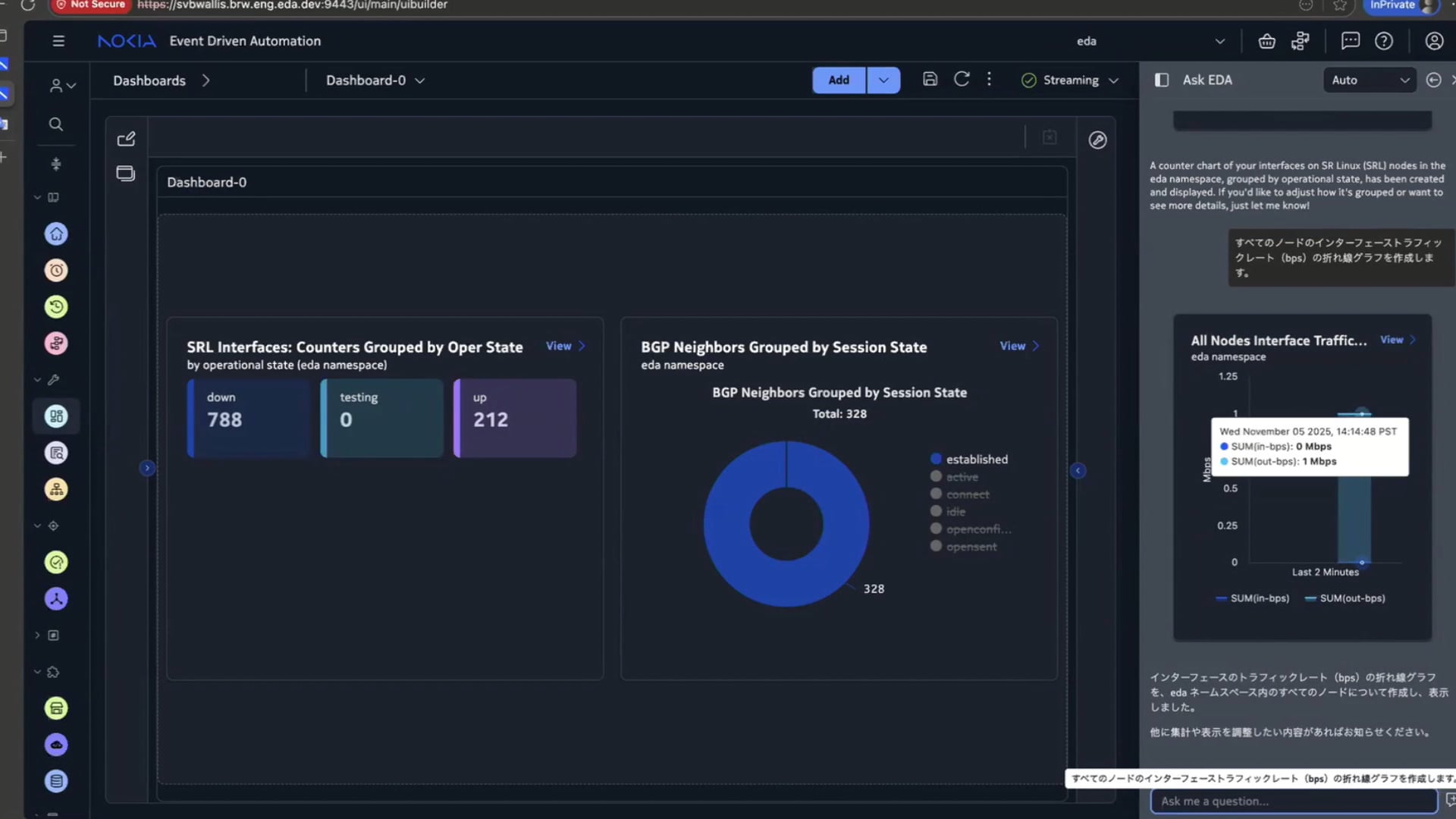Open the app store basket icon in top bar
The image size is (1456, 819).
click(1266, 41)
